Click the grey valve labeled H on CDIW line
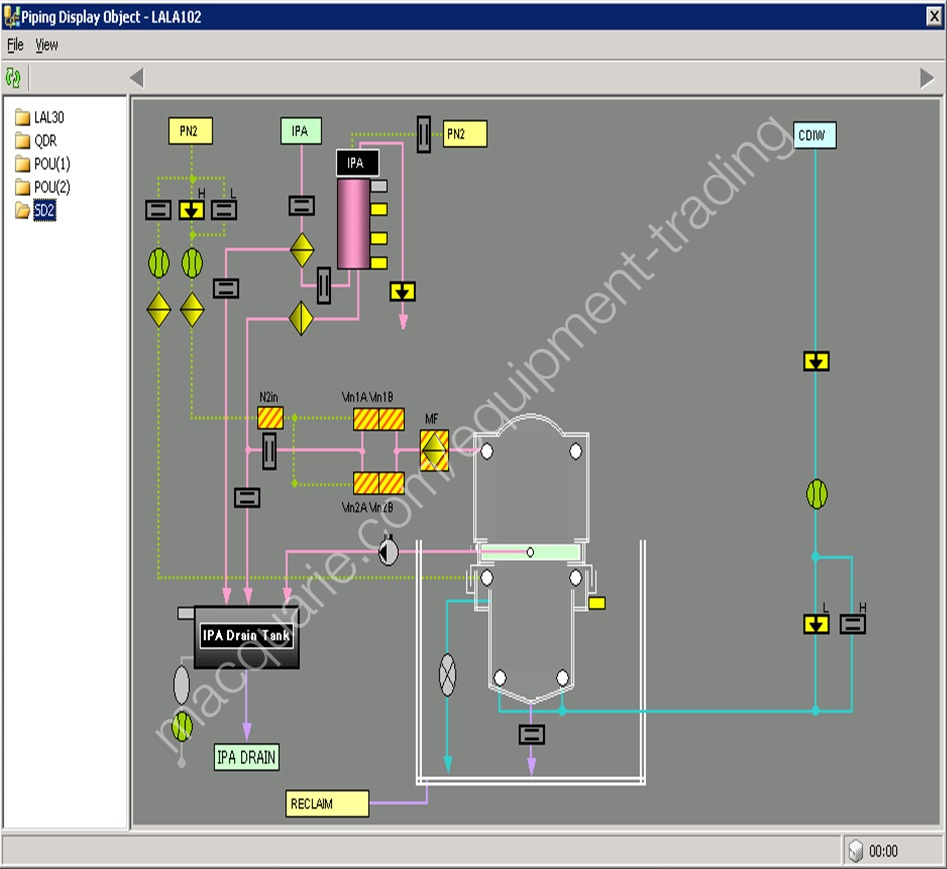 [x=852, y=624]
